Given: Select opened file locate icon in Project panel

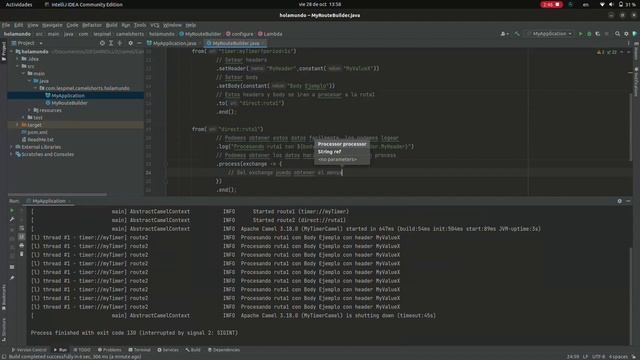Looking at the screenshot, I should [102, 43].
